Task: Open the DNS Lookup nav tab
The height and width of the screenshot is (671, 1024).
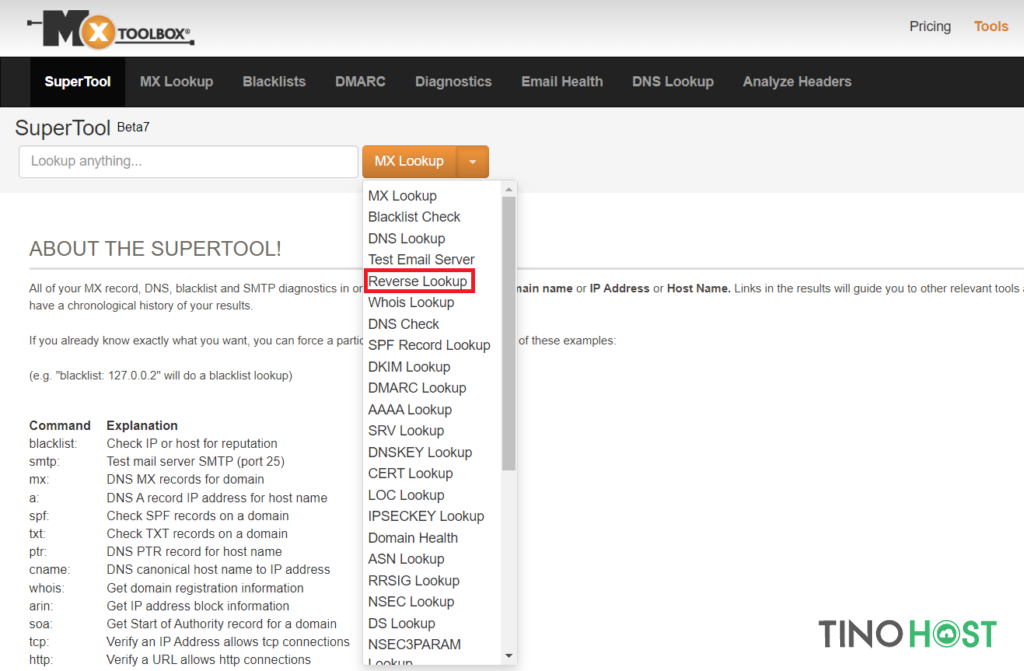Action: point(673,82)
